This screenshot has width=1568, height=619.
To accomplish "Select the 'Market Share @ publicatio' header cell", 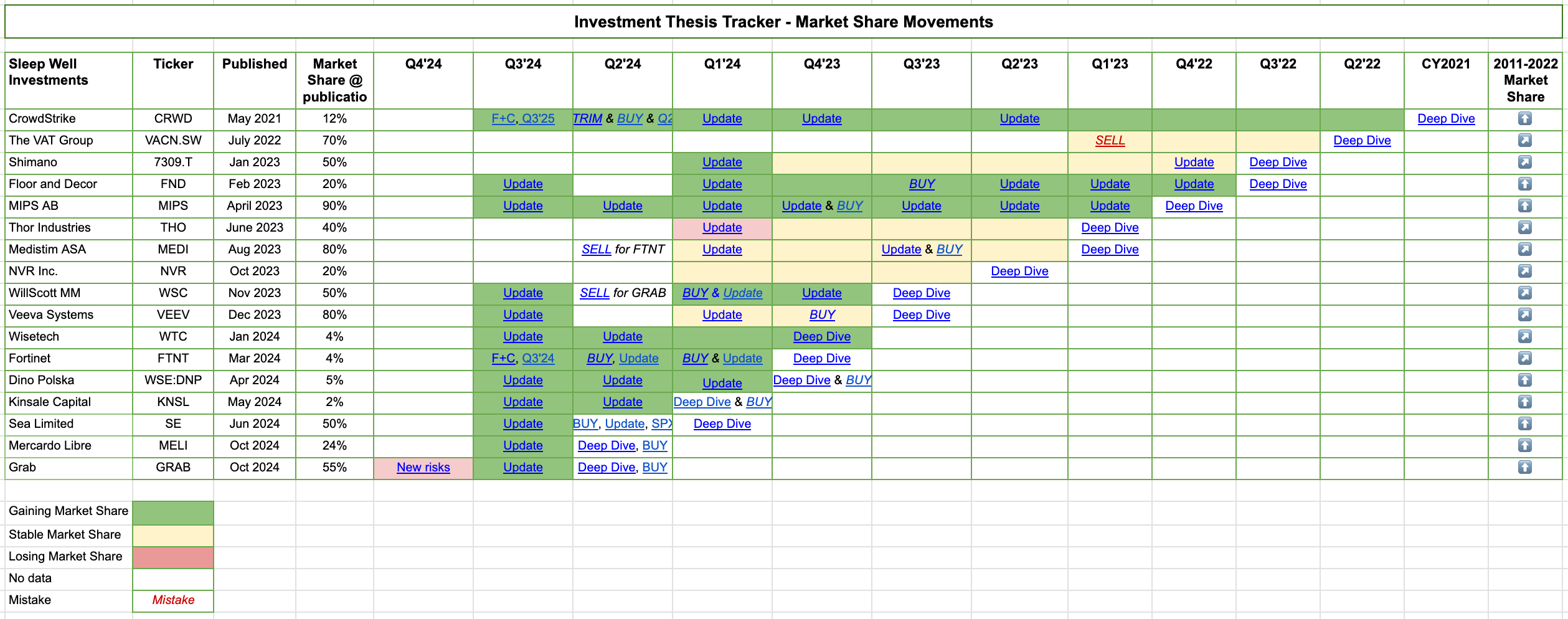I will coord(334,80).
